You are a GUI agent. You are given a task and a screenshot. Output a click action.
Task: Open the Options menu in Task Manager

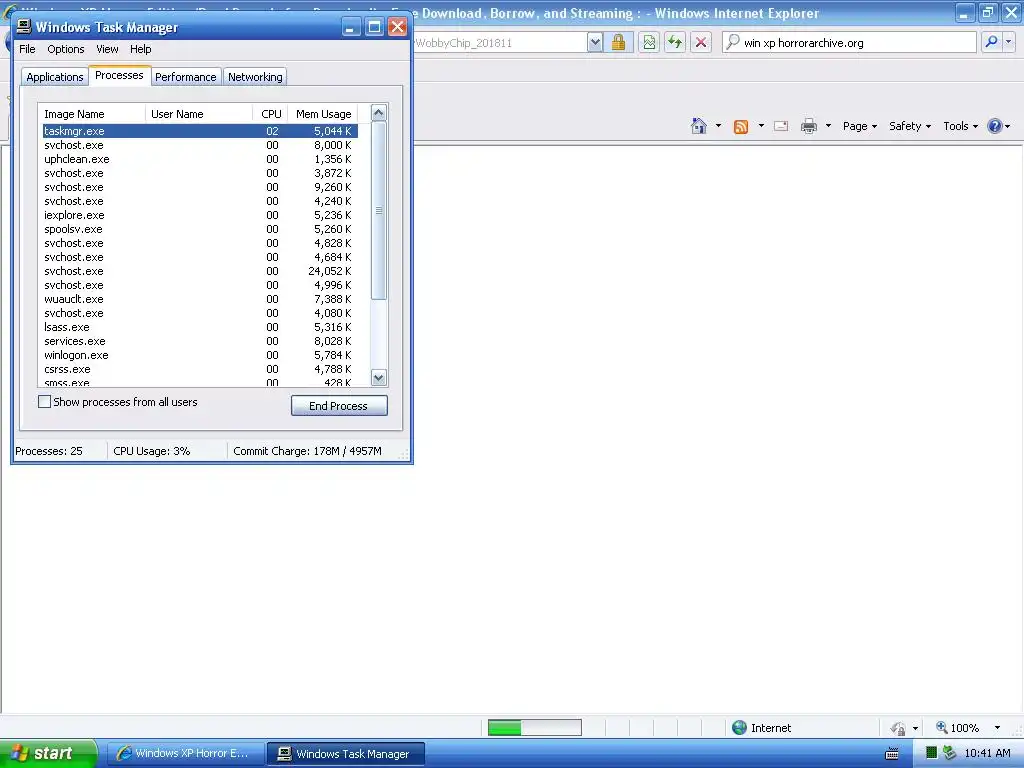point(66,49)
